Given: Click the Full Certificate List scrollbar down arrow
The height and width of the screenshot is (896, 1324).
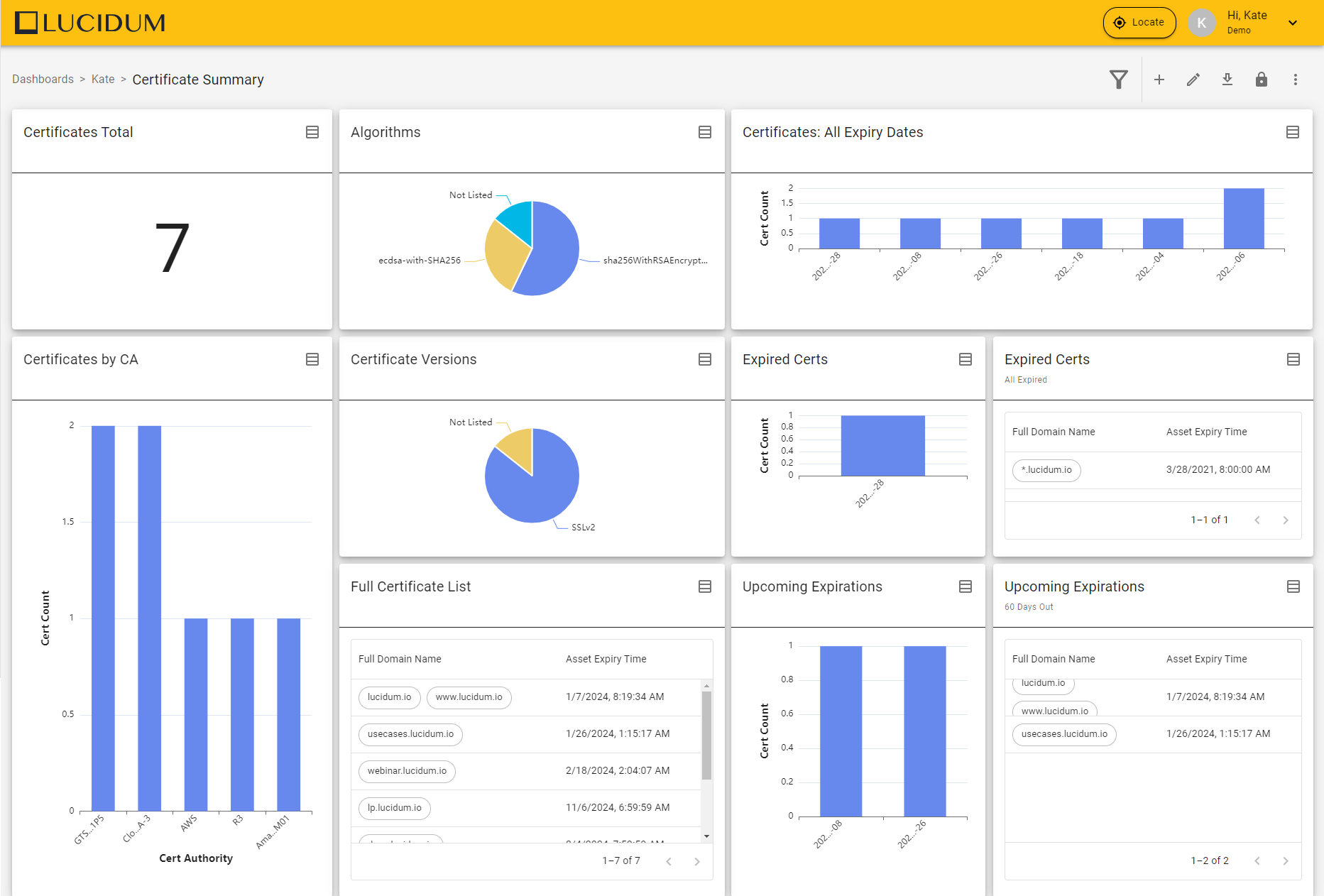Looking at the screenshot, I should coord(706,836).
